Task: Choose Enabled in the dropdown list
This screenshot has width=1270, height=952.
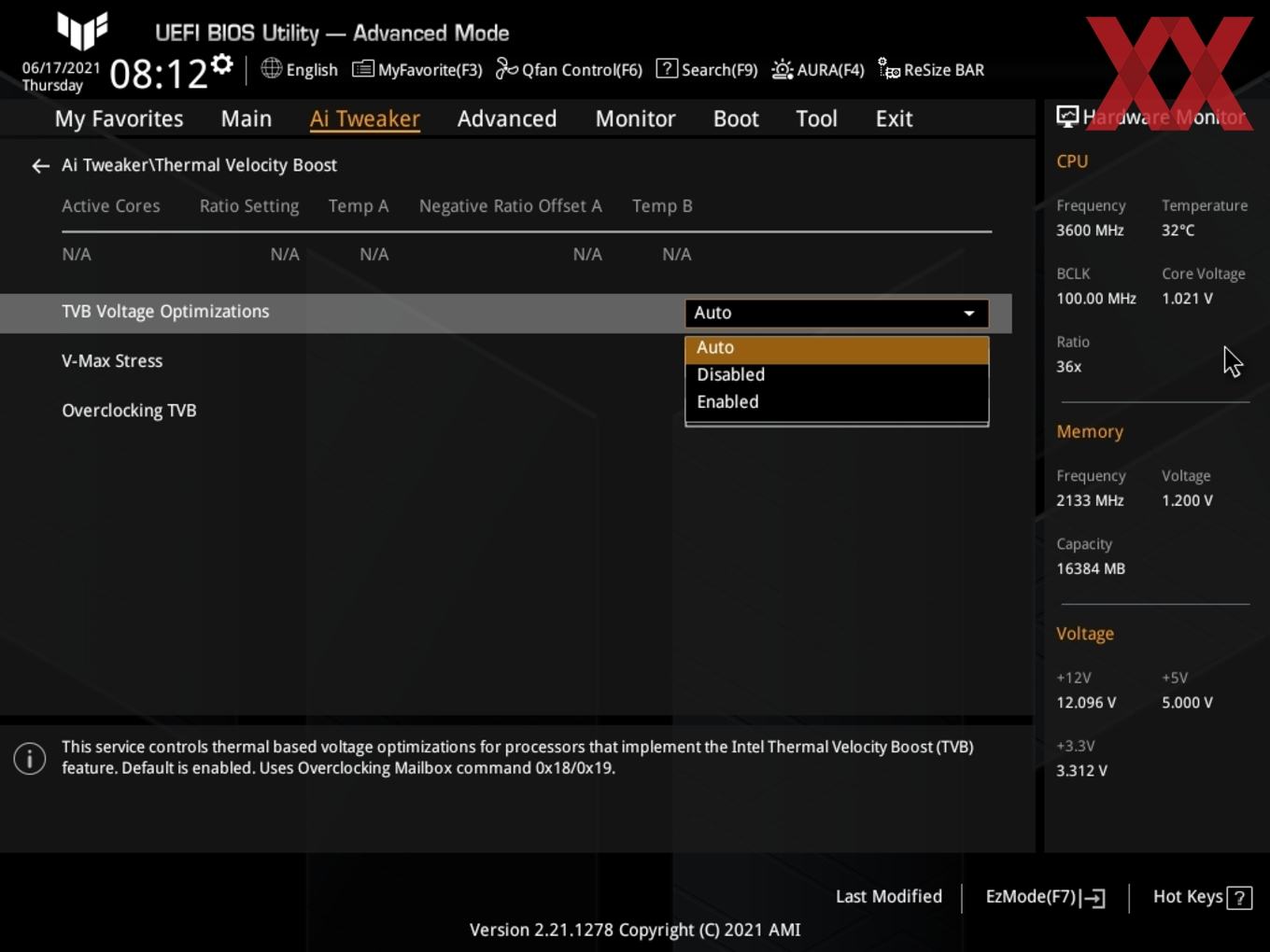Action: (837, 402)
